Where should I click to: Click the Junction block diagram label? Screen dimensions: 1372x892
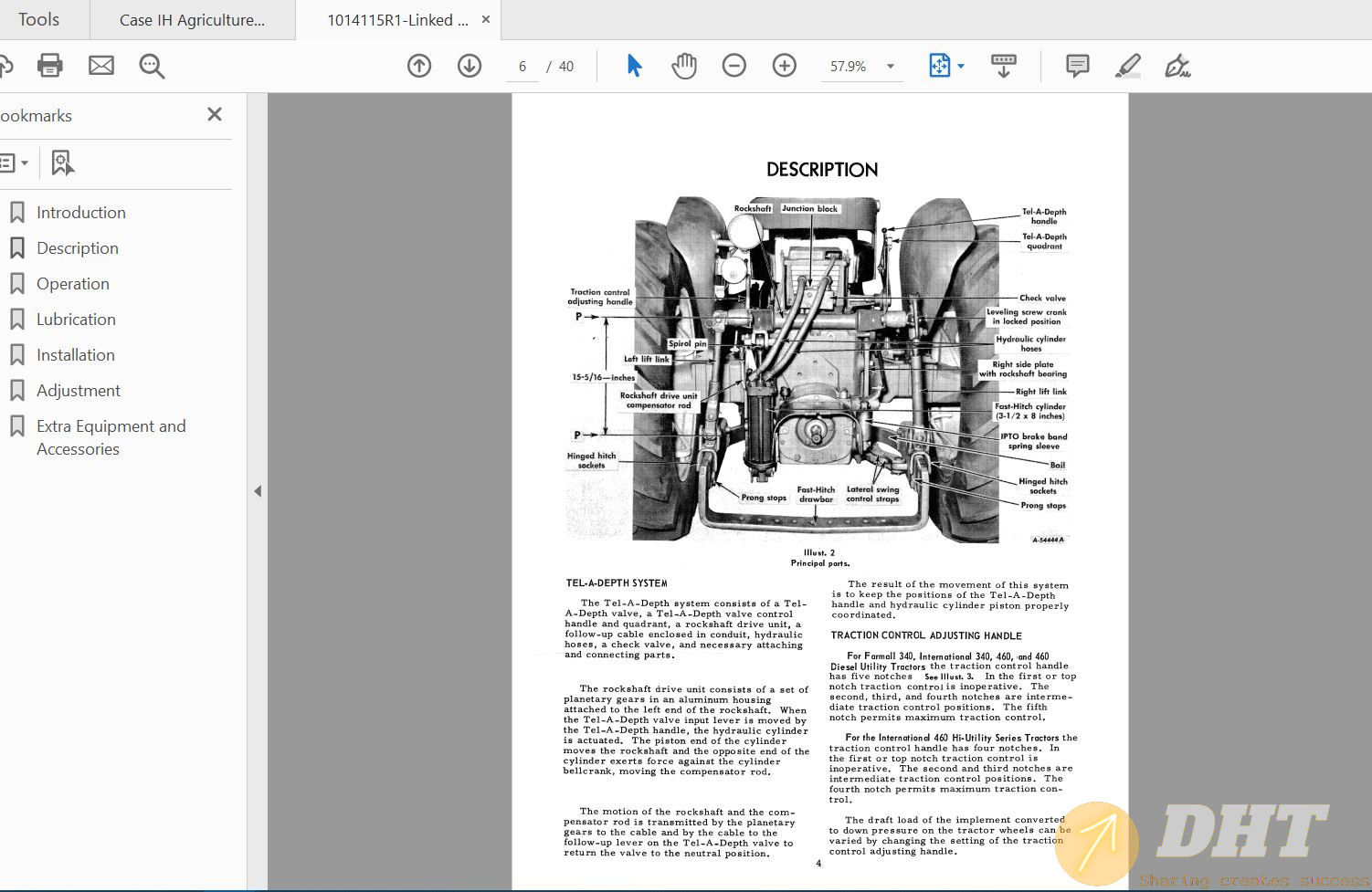(810, 208)
